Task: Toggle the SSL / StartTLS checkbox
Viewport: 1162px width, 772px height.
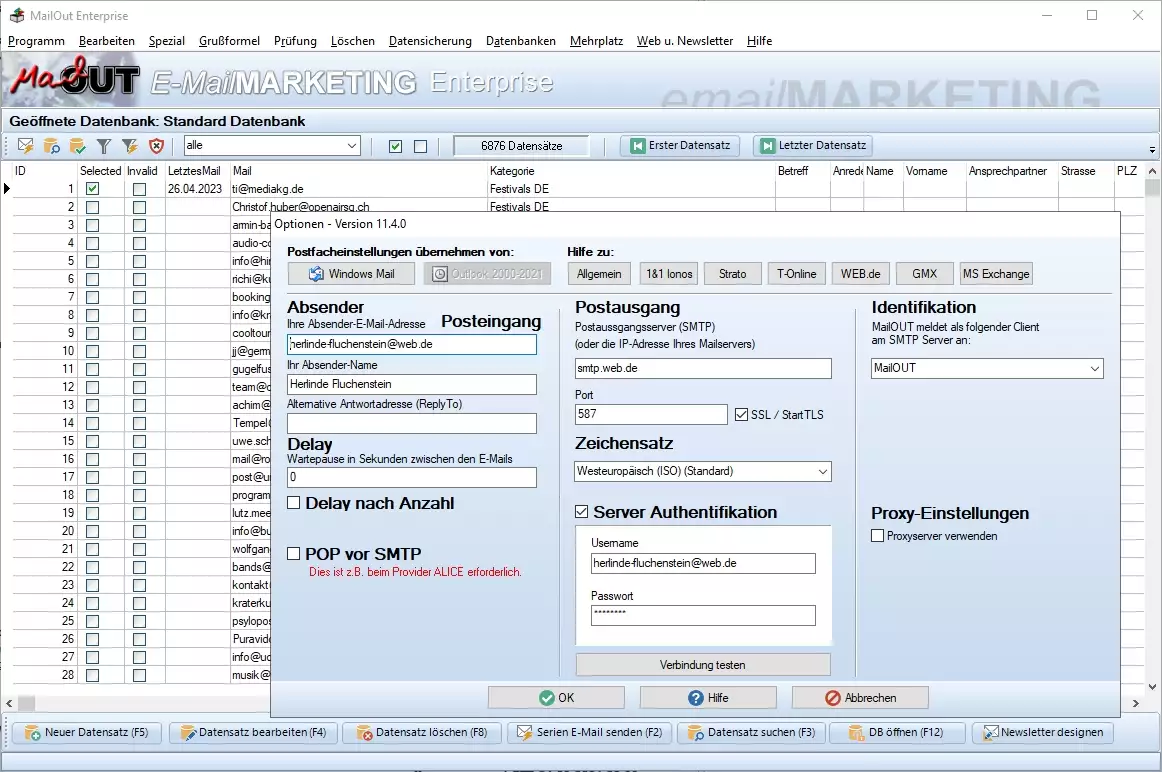Action: tap(741, 414)
